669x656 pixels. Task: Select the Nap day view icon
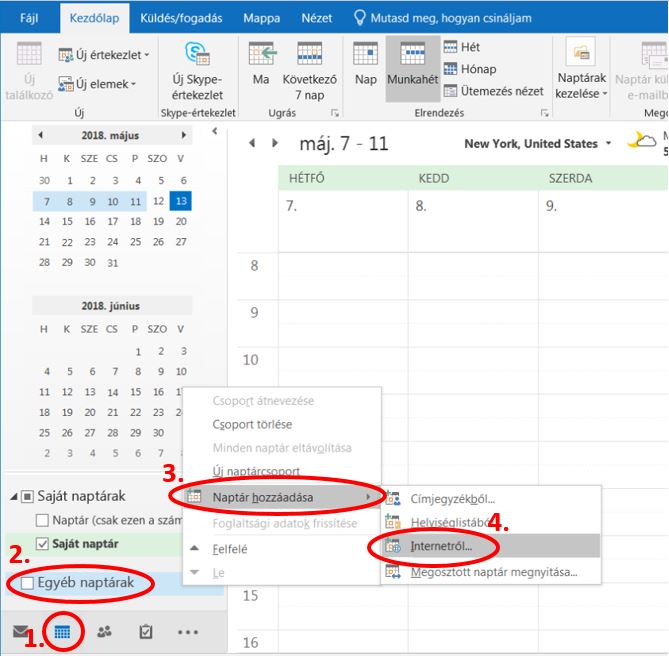tap(366, 70)
